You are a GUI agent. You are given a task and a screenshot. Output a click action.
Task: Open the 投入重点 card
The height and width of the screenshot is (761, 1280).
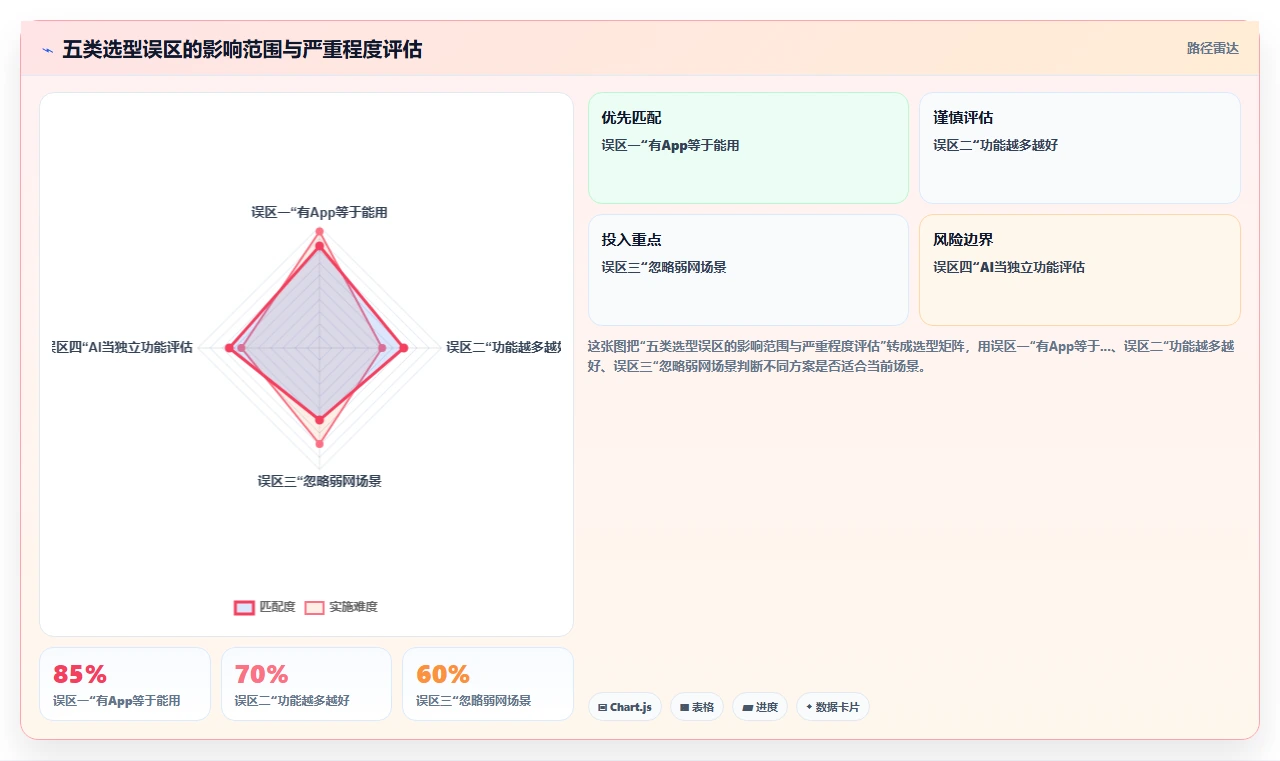748,270
